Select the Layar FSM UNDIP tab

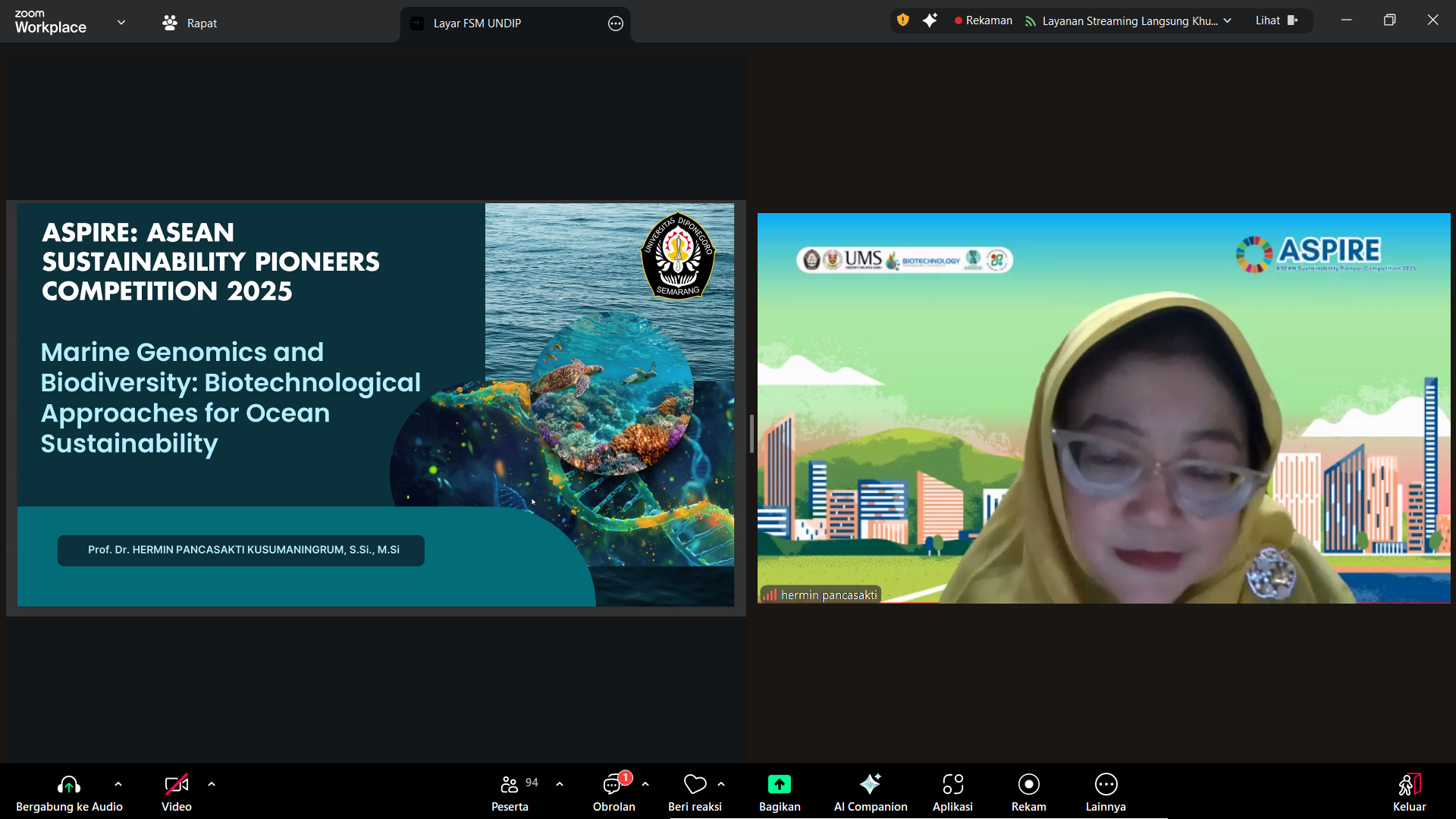(x=477, y=24)
